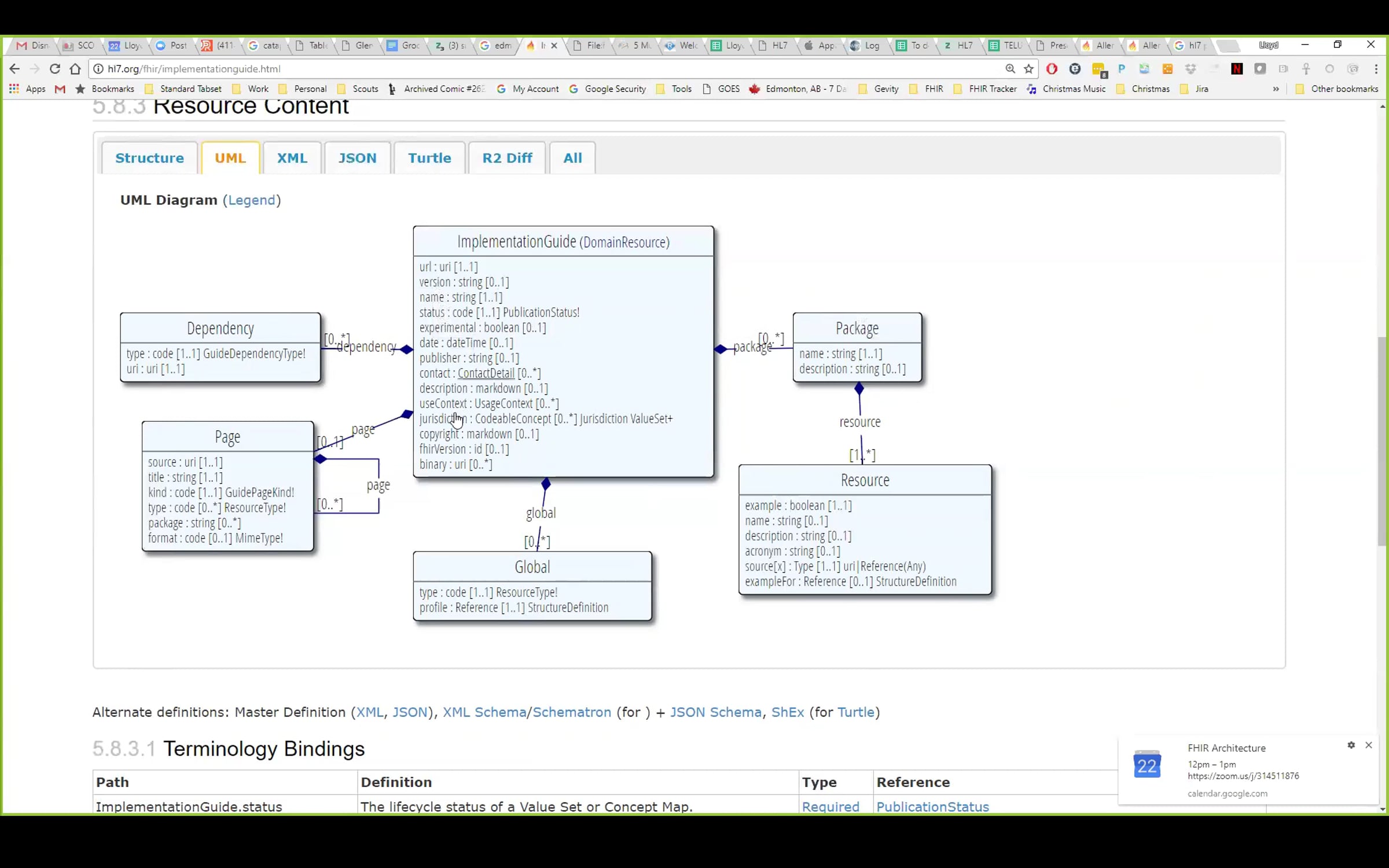Image resolution: width=1389 pixels, height=868 pixels.
Task: Open notification settings gear in calendar popup
Action: (1351, 745)
